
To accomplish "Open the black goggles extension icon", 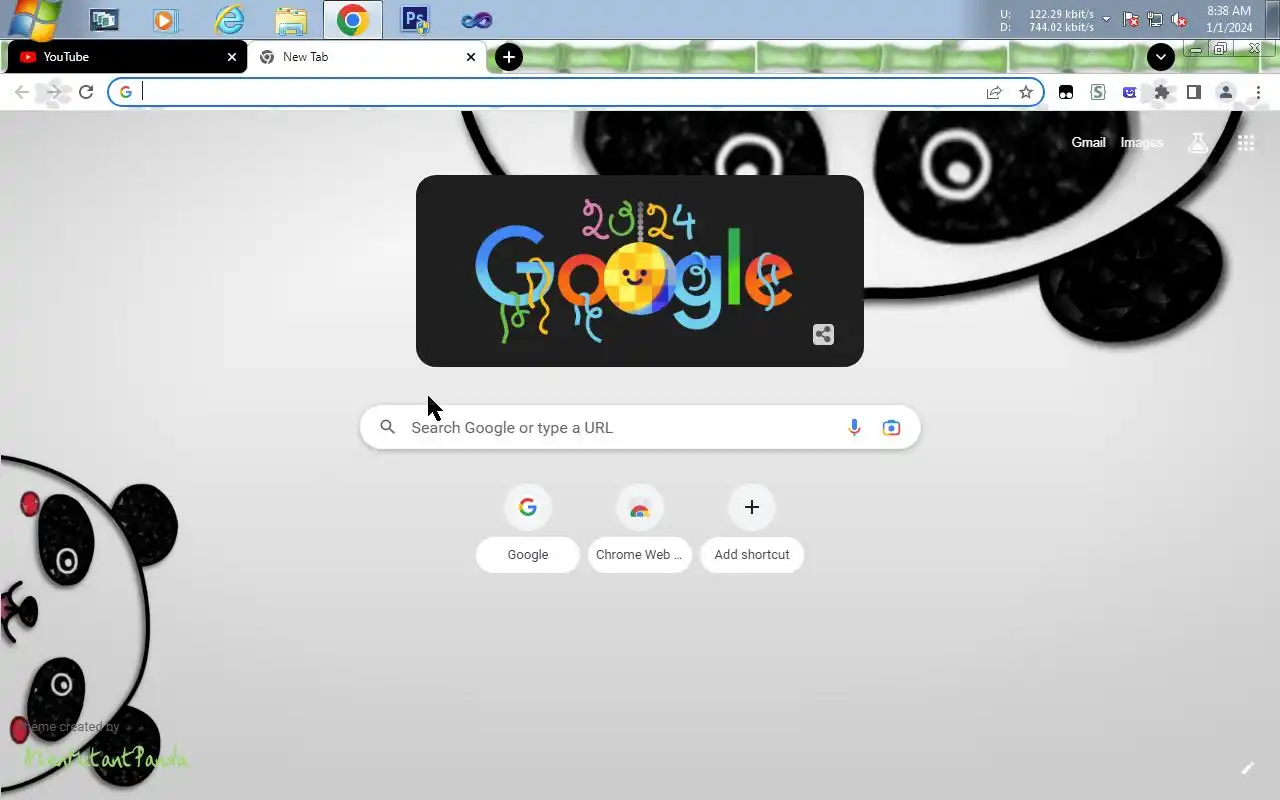I will click(x=1066, y=92).
